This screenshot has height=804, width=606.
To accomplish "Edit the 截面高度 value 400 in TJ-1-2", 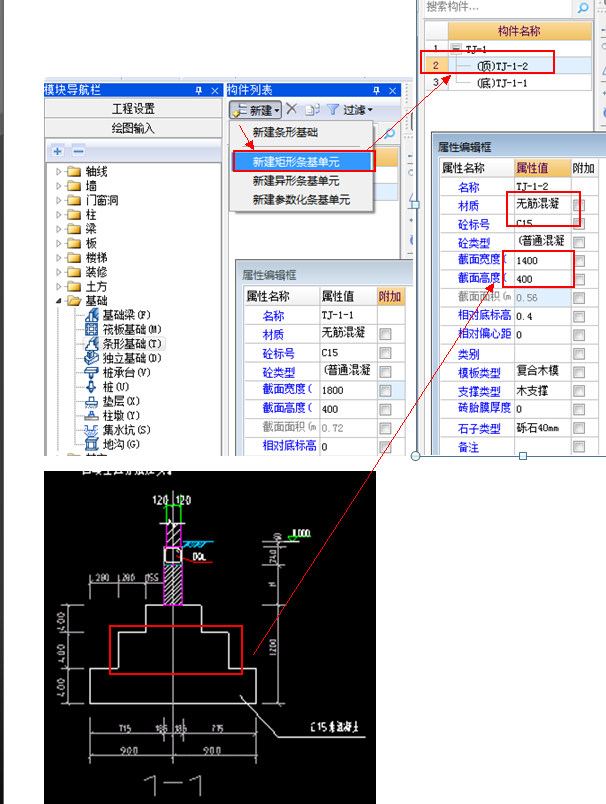I will (542, 279).
